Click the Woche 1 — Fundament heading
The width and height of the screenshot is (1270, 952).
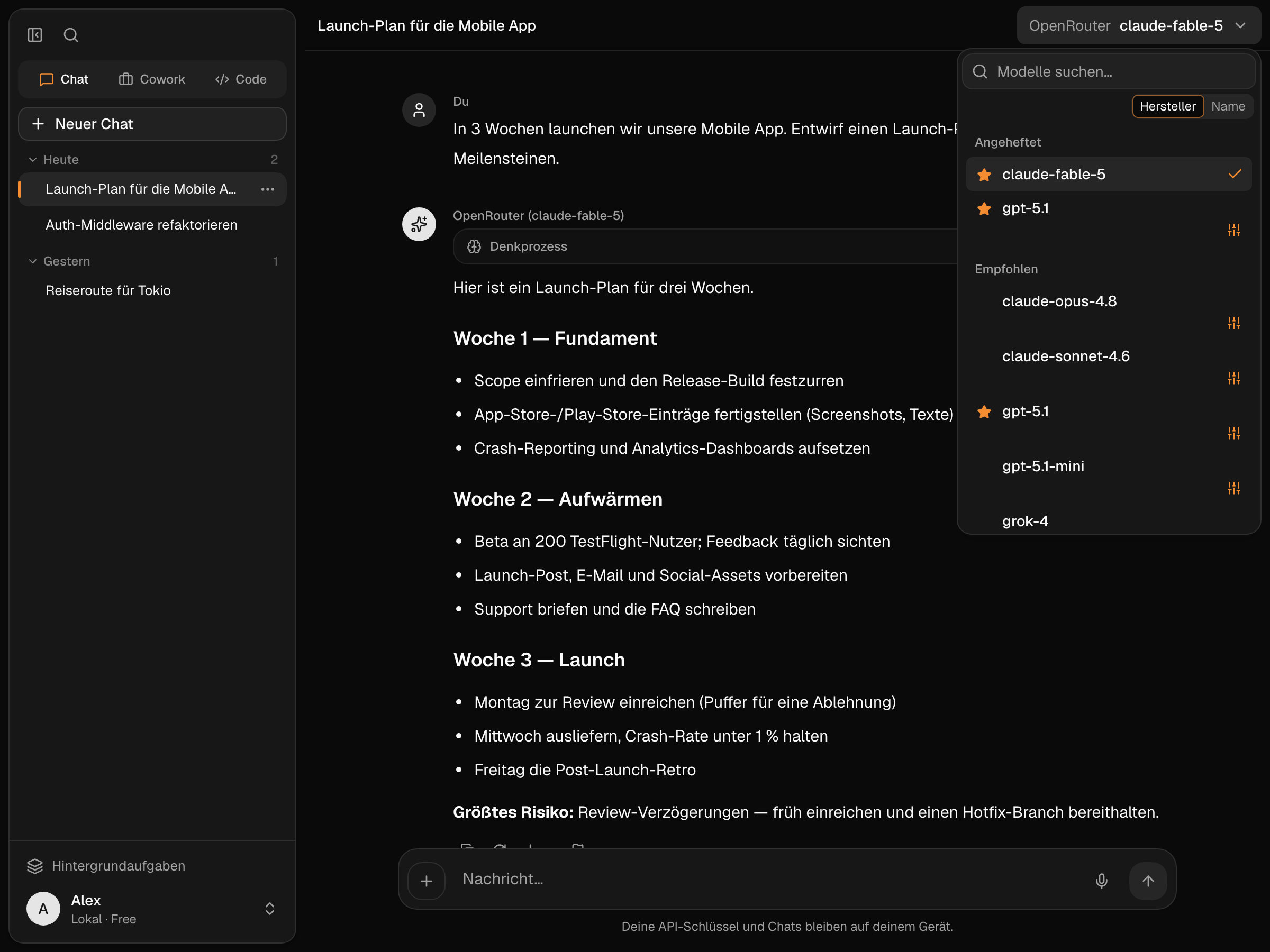(x=555, y=338)
